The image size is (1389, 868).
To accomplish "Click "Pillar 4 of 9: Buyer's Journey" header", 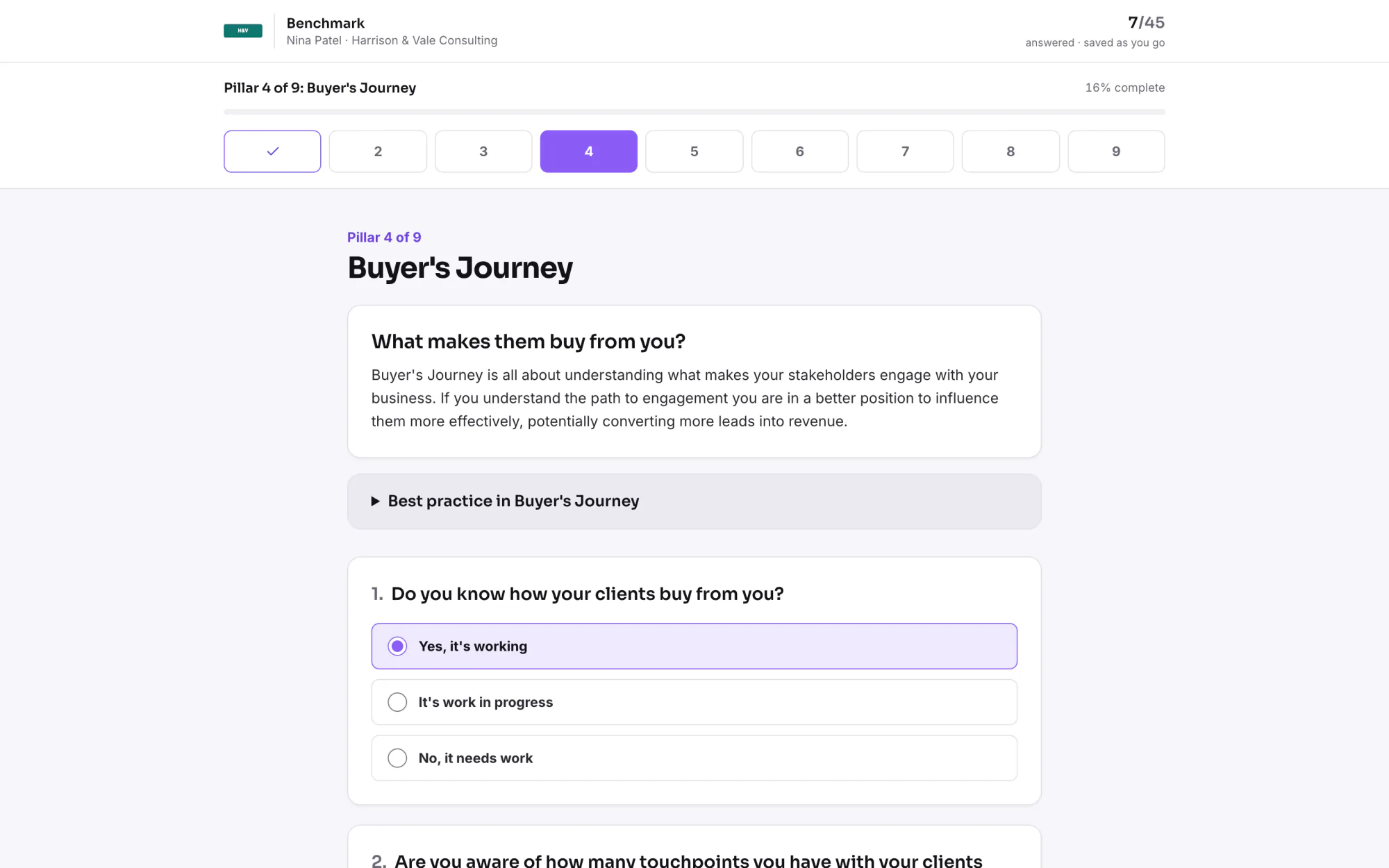I will pos(320,87).
